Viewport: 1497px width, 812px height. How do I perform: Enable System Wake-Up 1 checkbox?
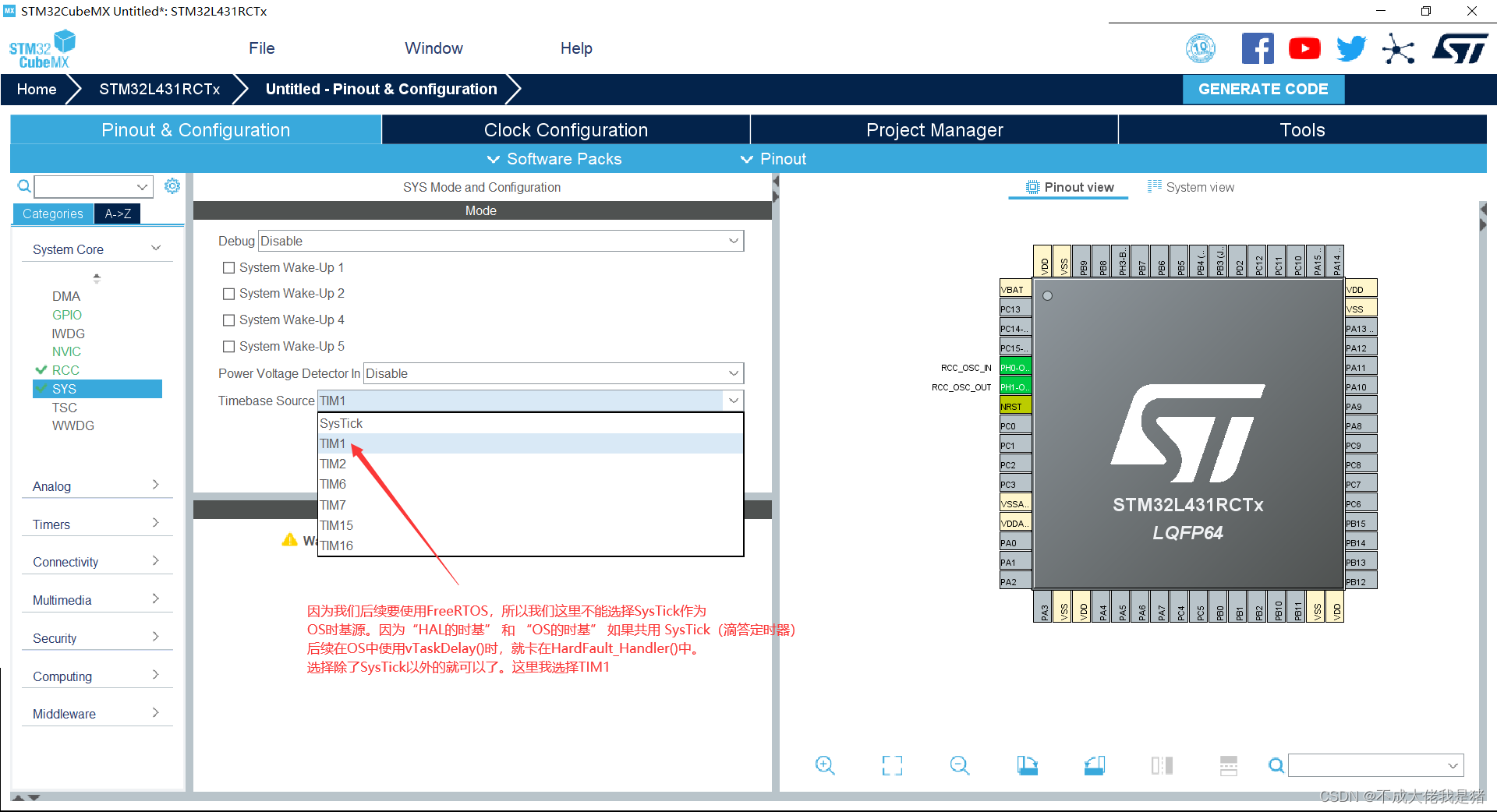pyautogui.click(x=229, y=267)
